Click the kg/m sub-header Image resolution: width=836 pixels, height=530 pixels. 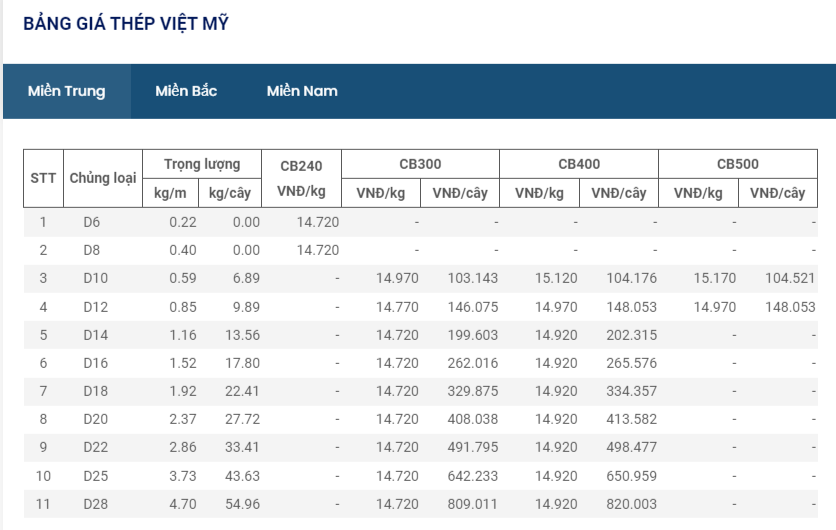coord(170,193)
